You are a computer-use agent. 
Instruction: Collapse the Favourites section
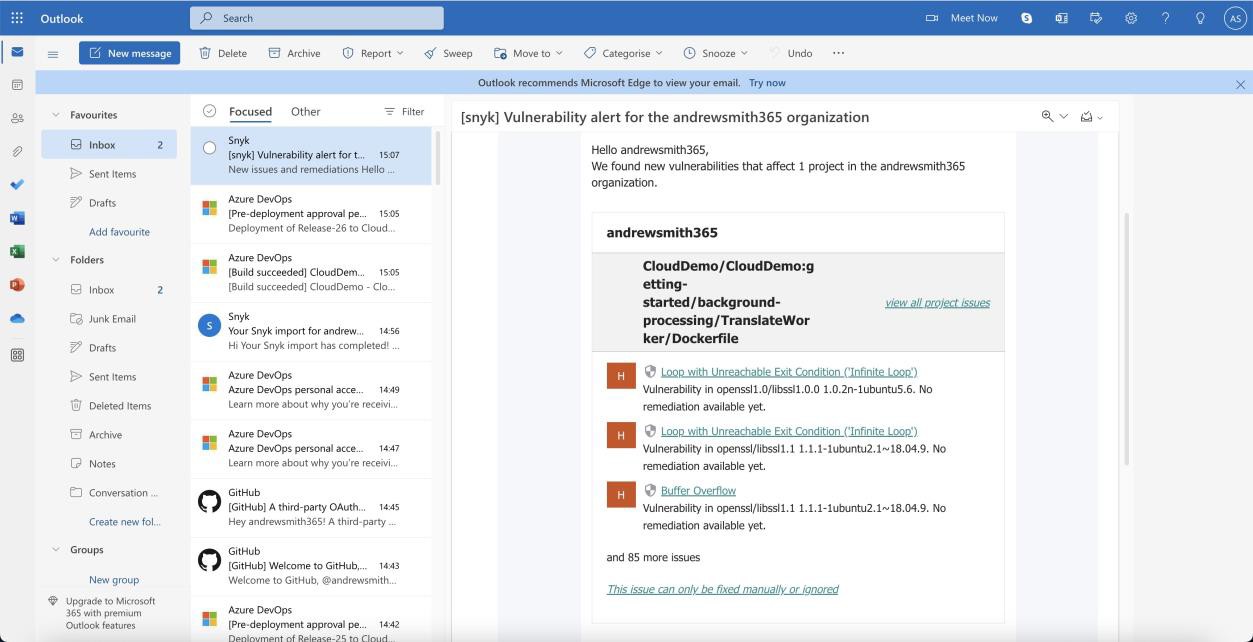click(x=56, y=114)
